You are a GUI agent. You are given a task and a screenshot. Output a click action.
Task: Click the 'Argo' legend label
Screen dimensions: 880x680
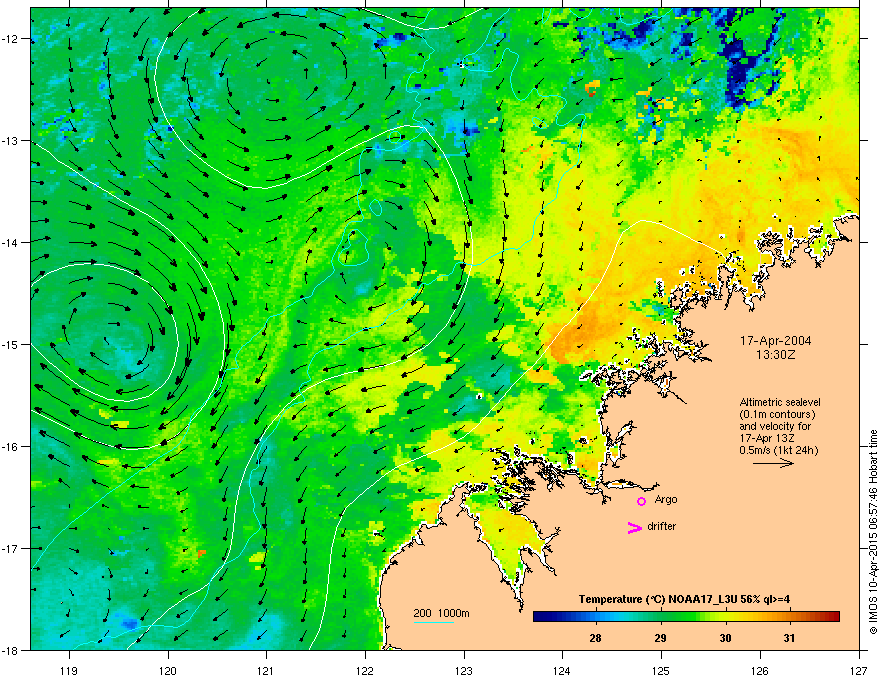[666, 499]
